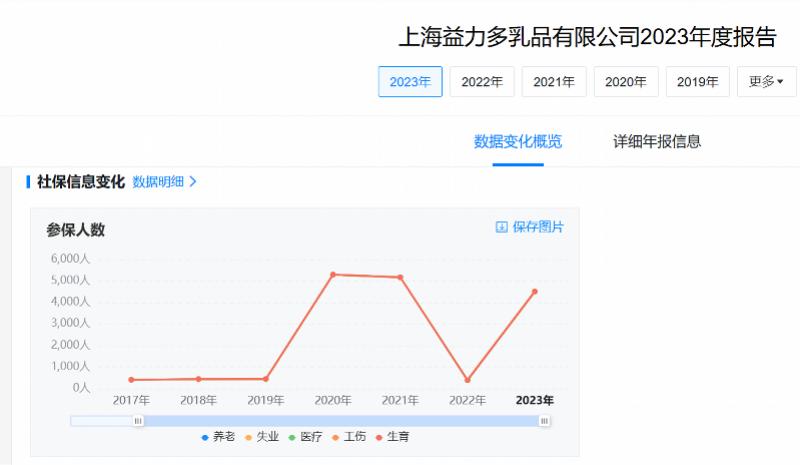The height and width of the screenshot is (465, 800).
Task: Click the 2022 data point on chart
Action: (x=467, y=380)
